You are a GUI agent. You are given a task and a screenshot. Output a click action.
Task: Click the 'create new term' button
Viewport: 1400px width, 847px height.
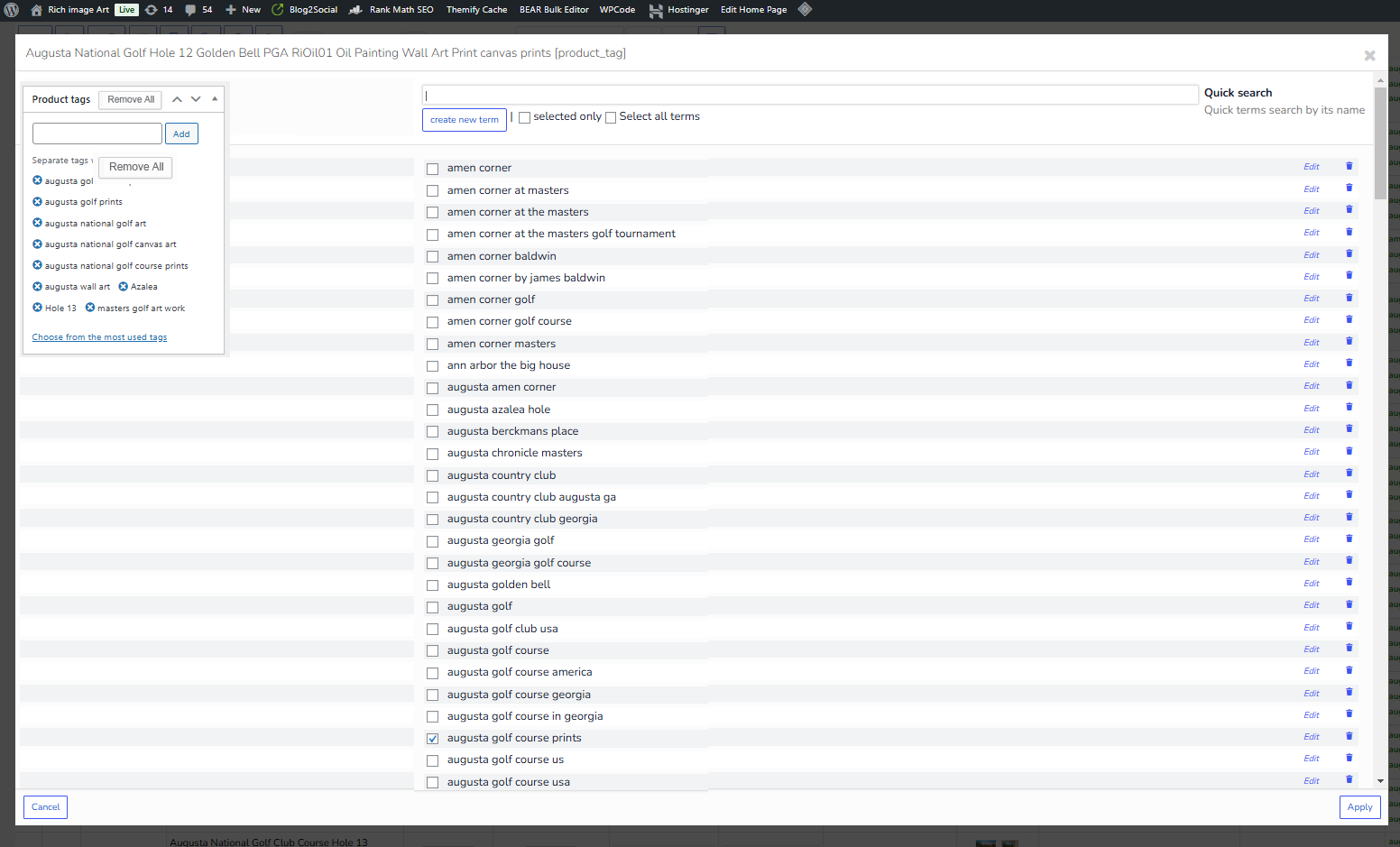coord(464,120)
